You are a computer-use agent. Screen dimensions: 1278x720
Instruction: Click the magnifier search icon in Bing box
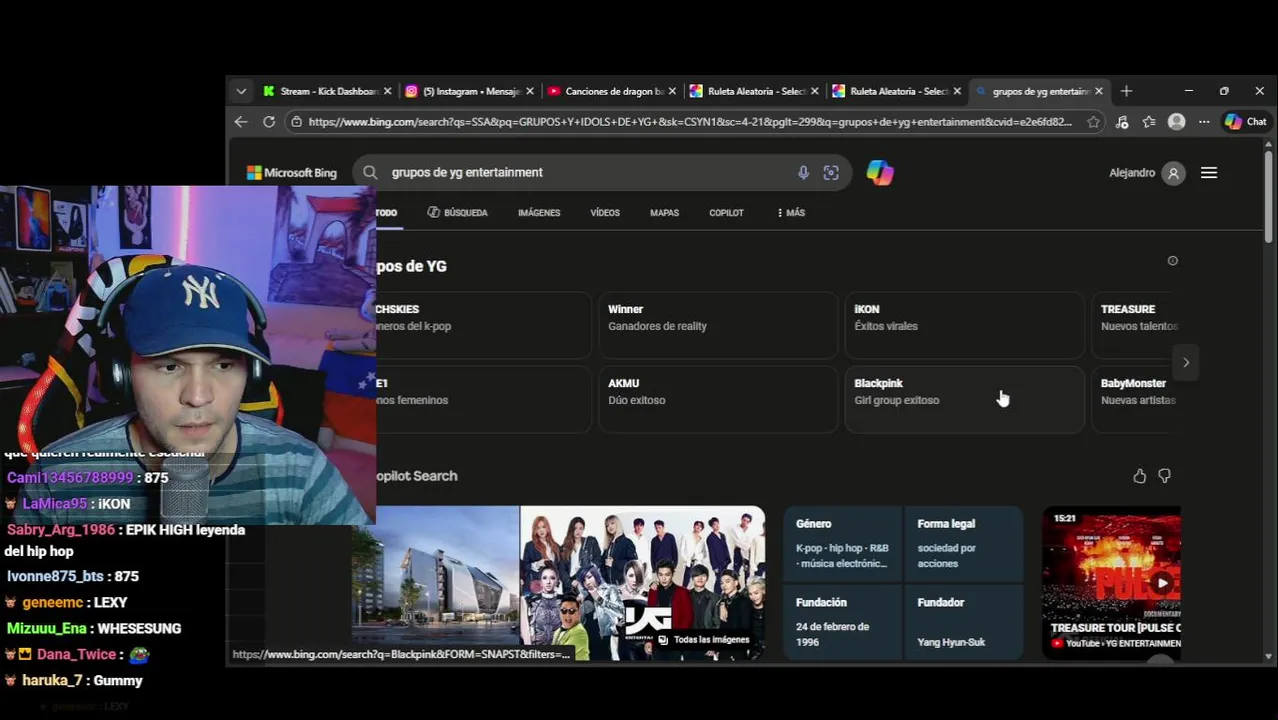click(x=370, y=172)
